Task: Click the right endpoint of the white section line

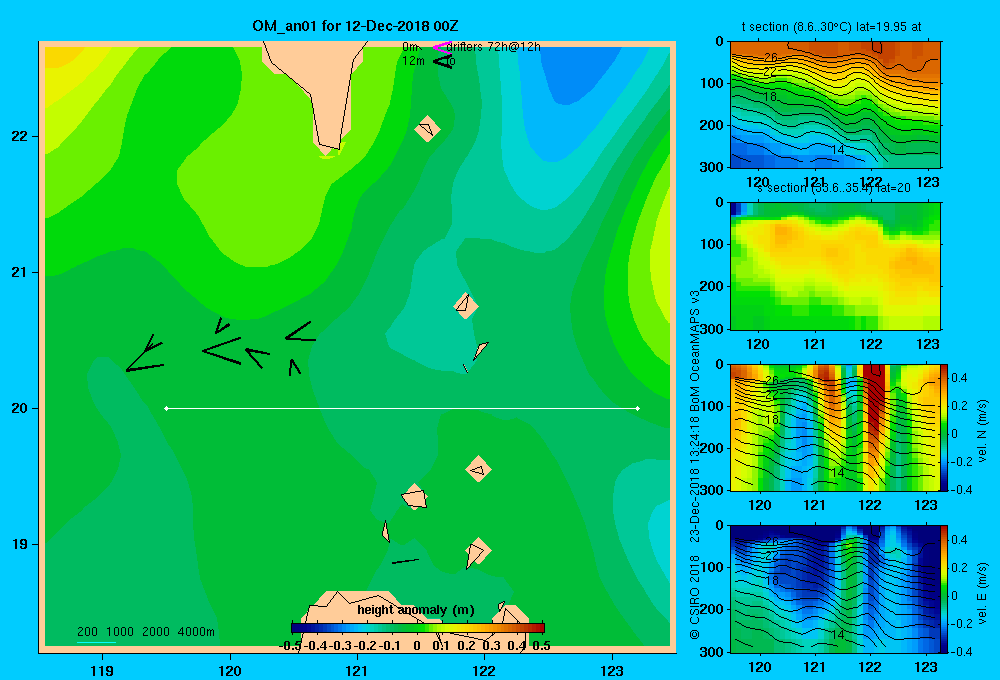Action: tap(638, 408)
